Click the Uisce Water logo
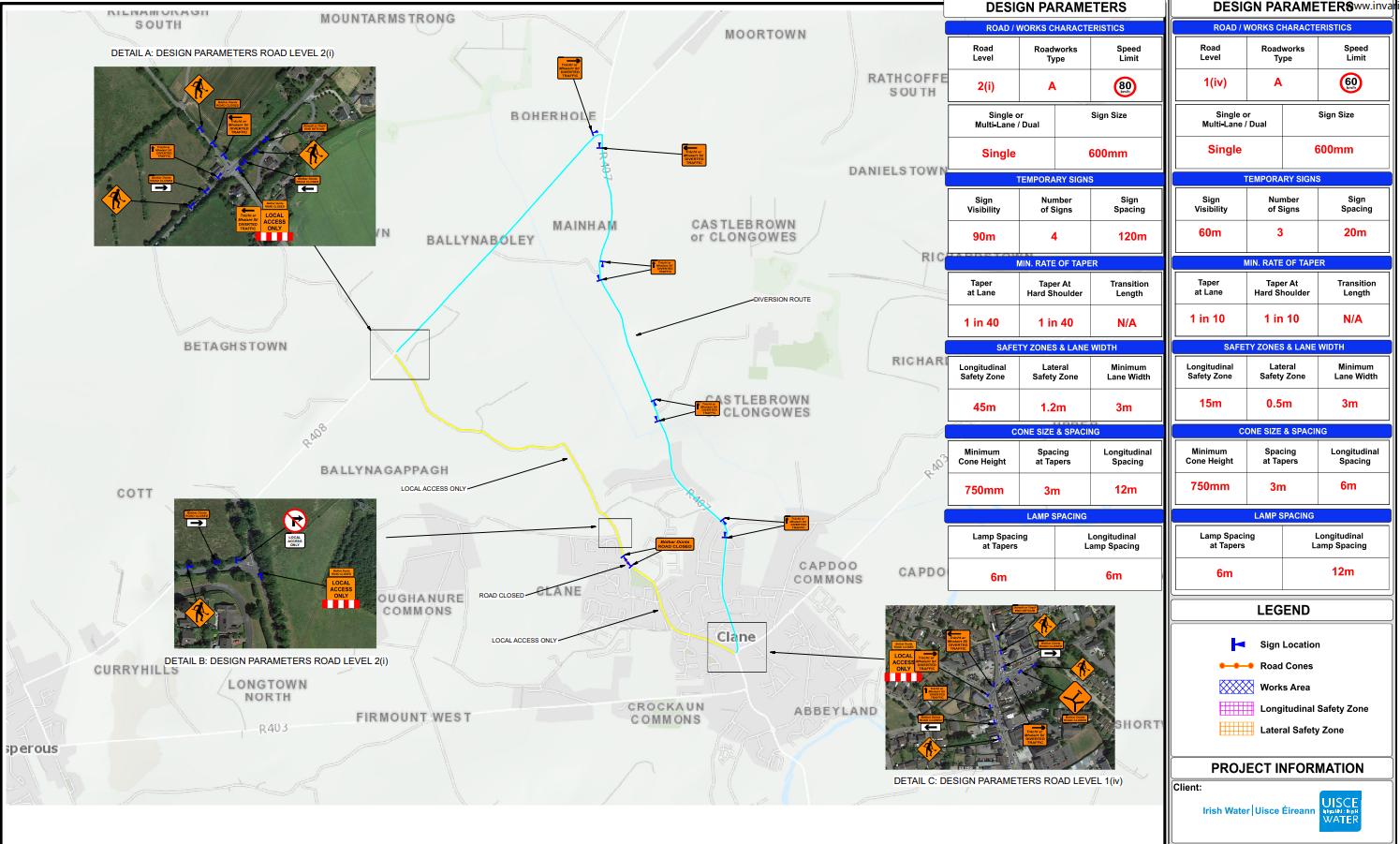Screen dimensions: 1400x844 (1340, 811)
